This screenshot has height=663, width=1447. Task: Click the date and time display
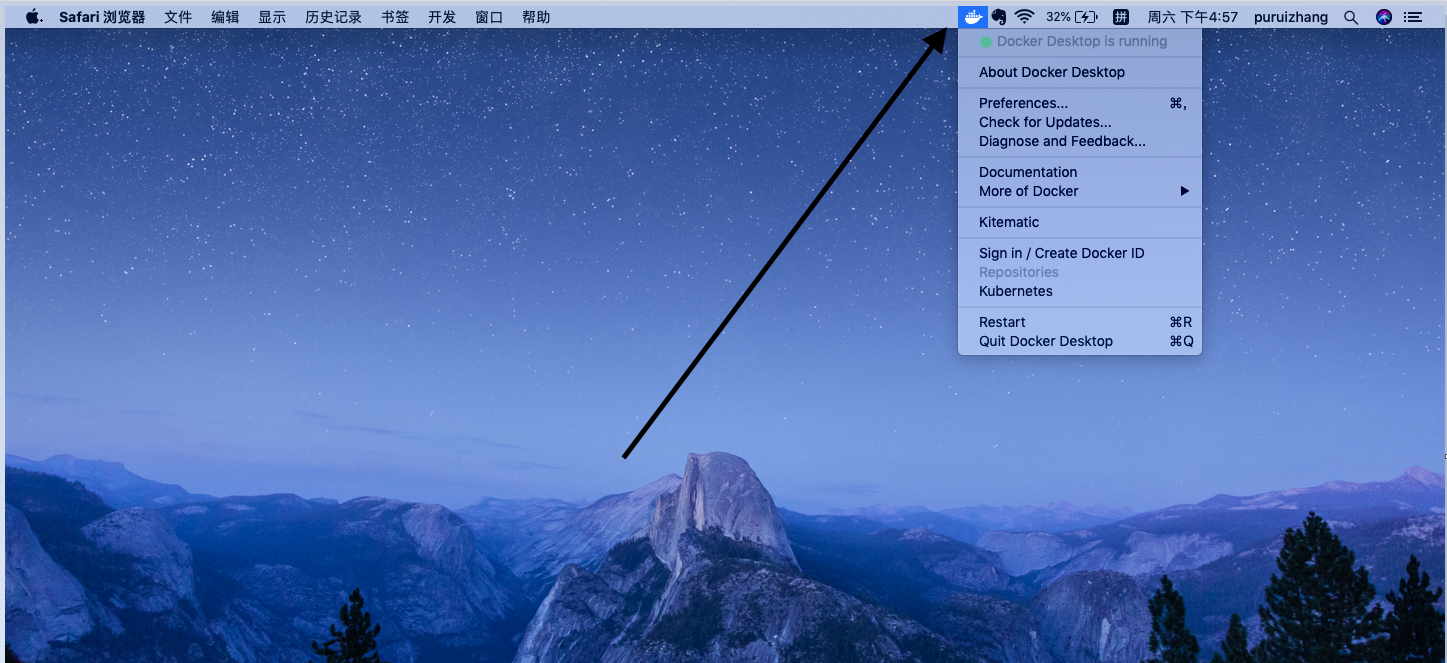pyautogui.click(x=1192, y=17)
